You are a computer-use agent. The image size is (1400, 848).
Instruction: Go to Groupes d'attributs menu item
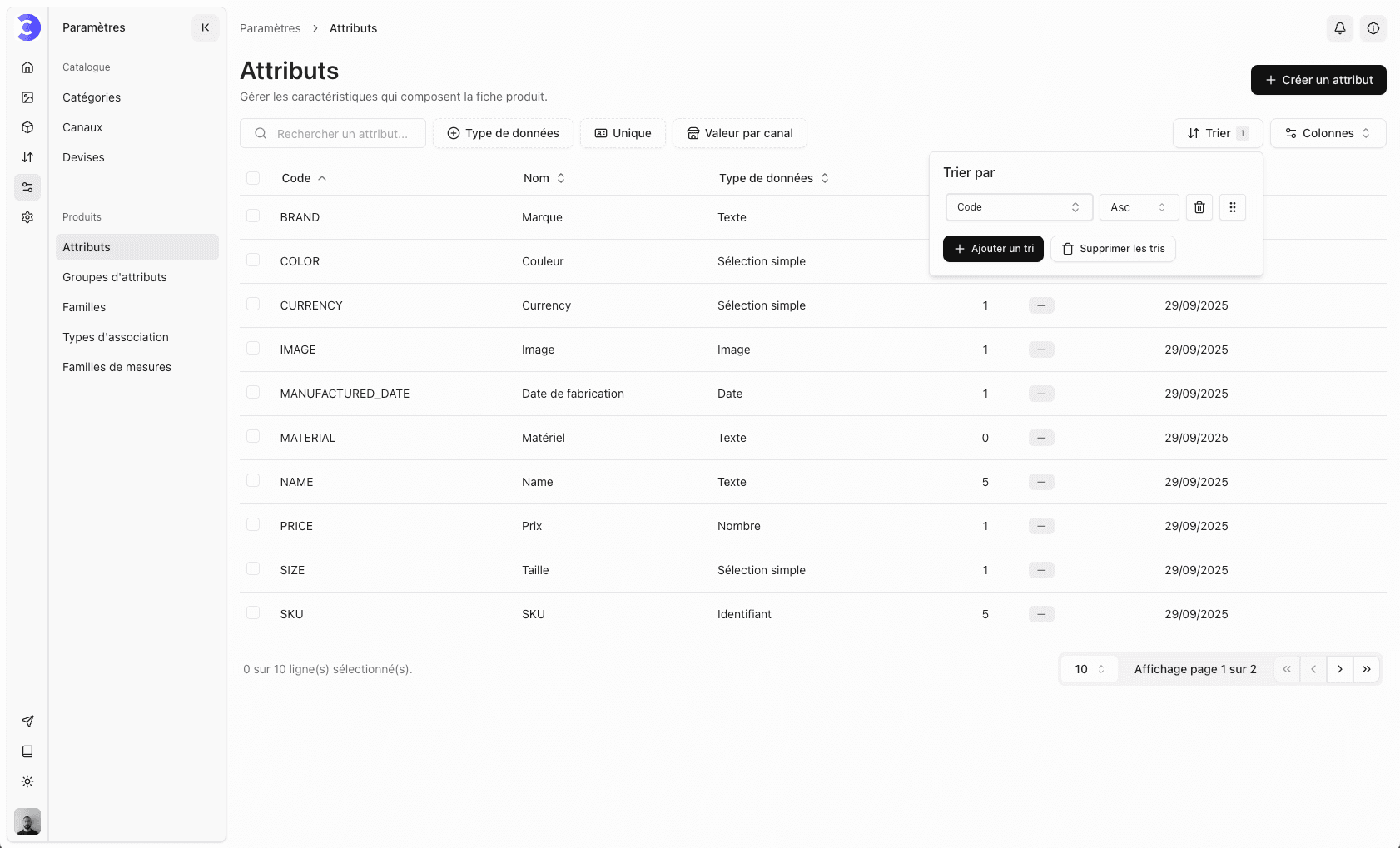click(x=115, y=277)
